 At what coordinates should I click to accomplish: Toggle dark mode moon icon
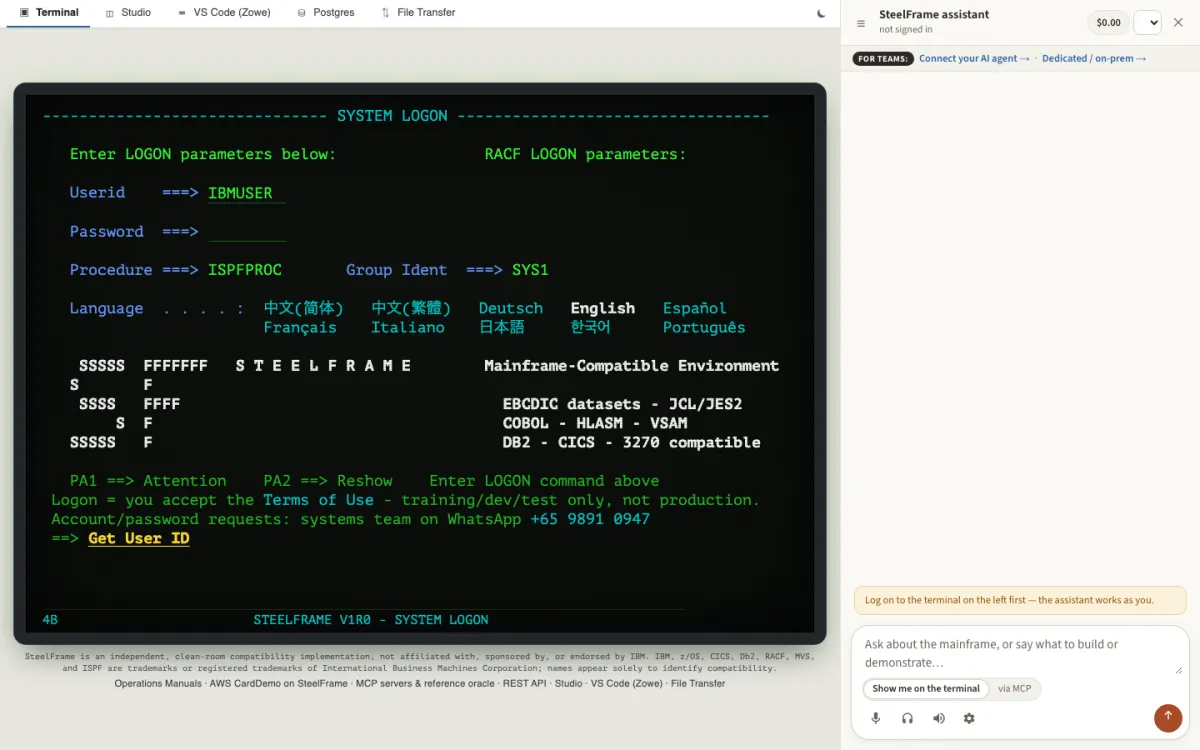[x=822, y=13]
